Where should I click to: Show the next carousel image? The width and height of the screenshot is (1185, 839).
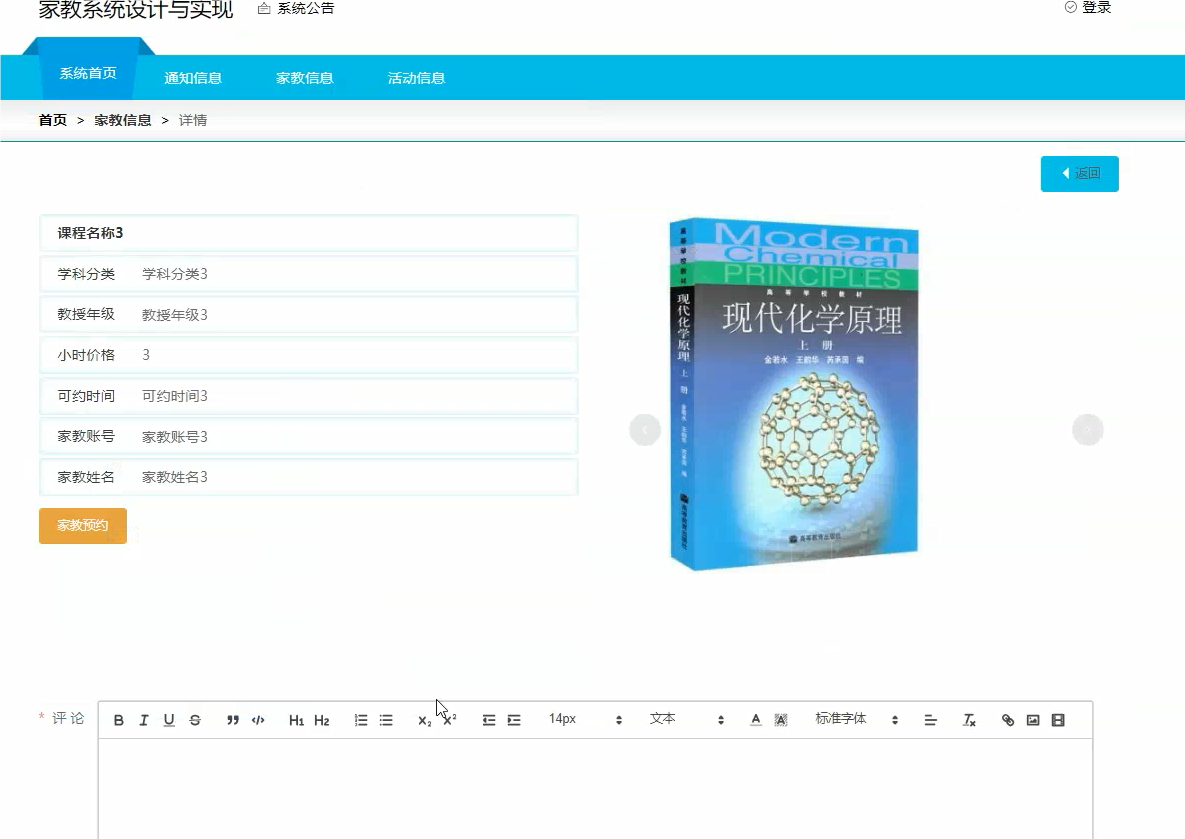pyautogui.click(x=1088, y=430)
